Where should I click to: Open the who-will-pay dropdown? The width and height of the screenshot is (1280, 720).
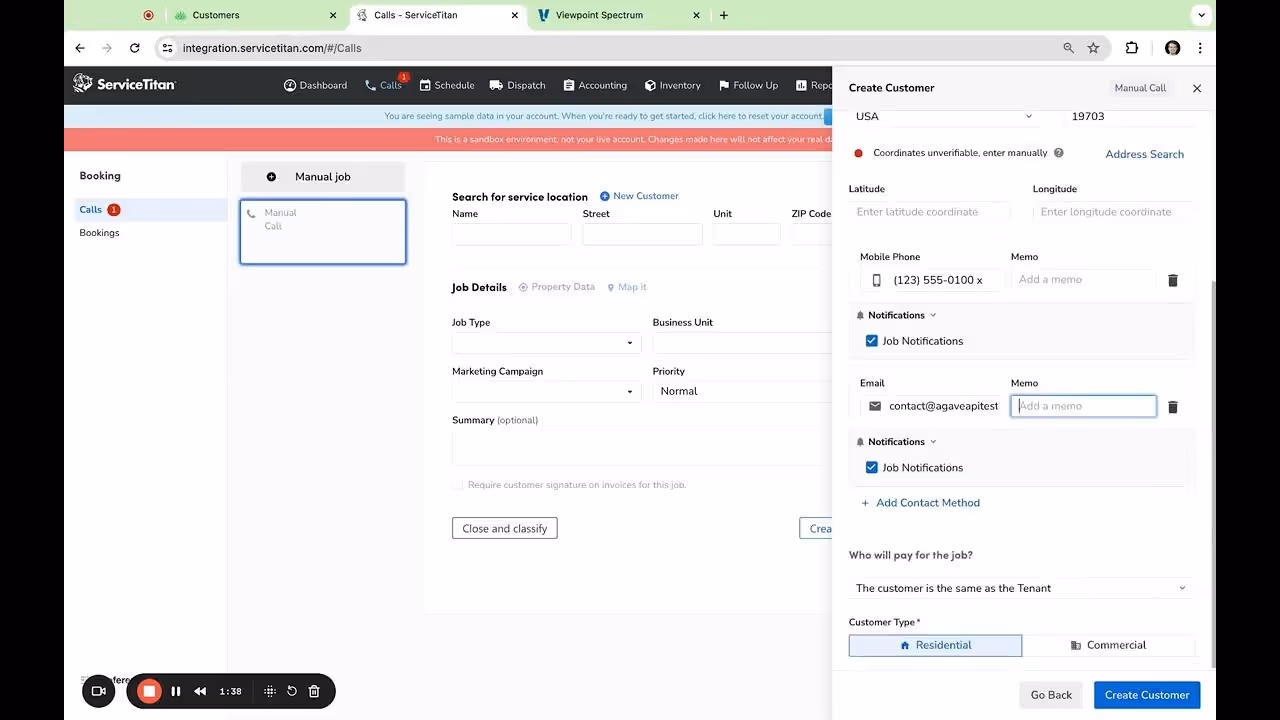coord(1021,588)
